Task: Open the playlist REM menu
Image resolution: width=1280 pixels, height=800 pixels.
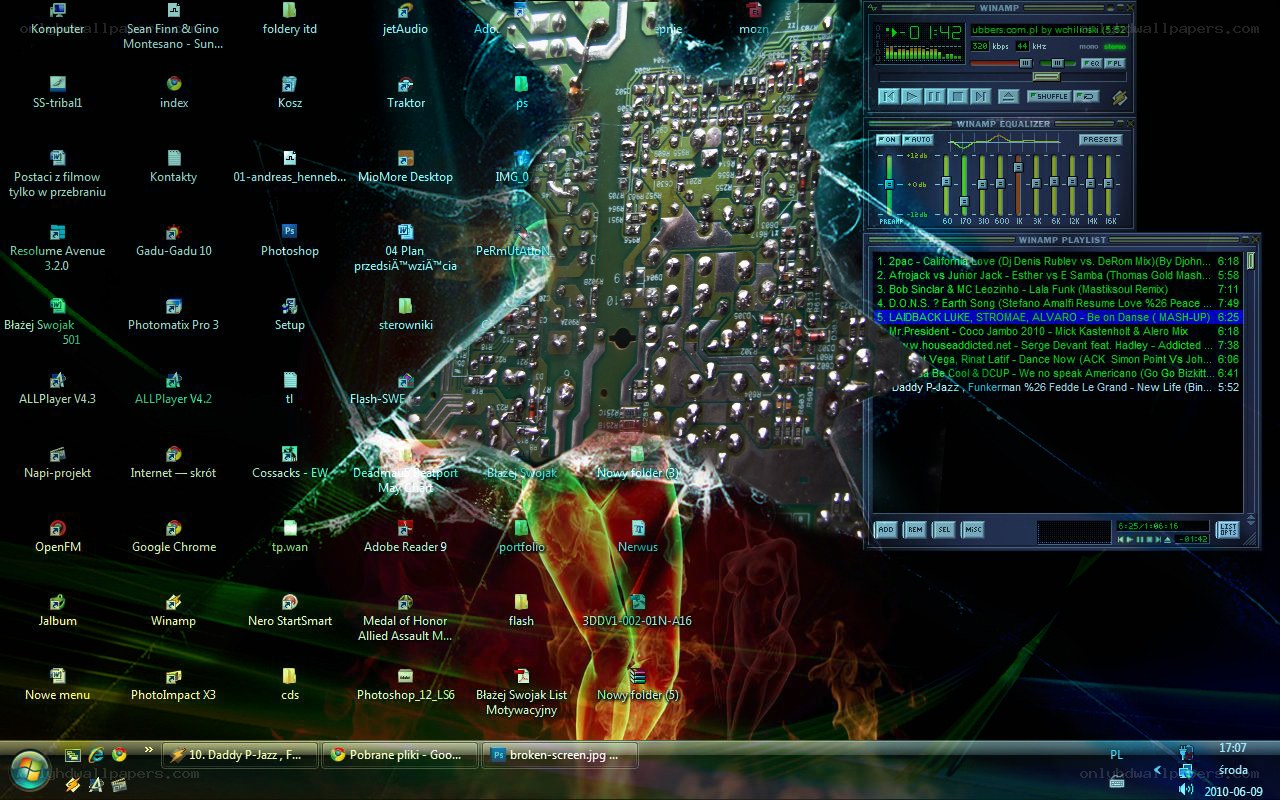Action: (914, 530)
